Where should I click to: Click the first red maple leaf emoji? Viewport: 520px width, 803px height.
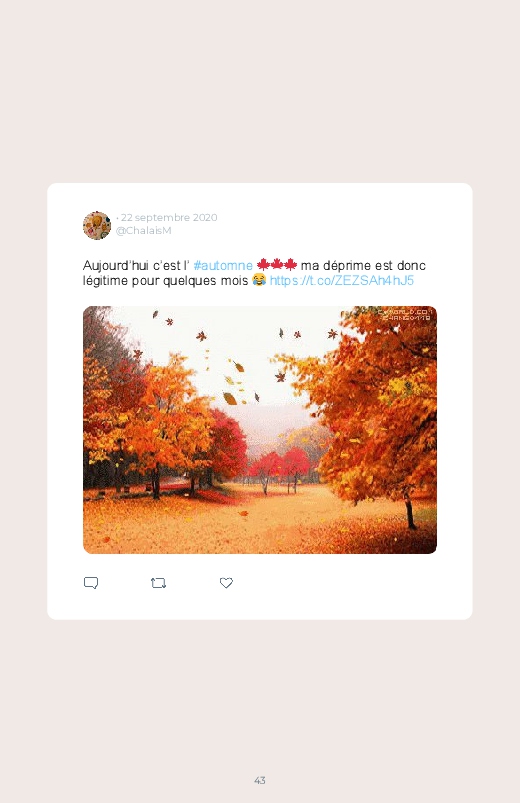pos(263,264)
